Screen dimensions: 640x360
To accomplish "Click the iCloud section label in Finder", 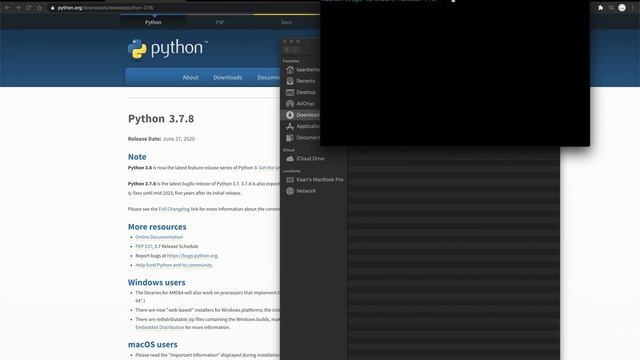I will click(289, 150).
